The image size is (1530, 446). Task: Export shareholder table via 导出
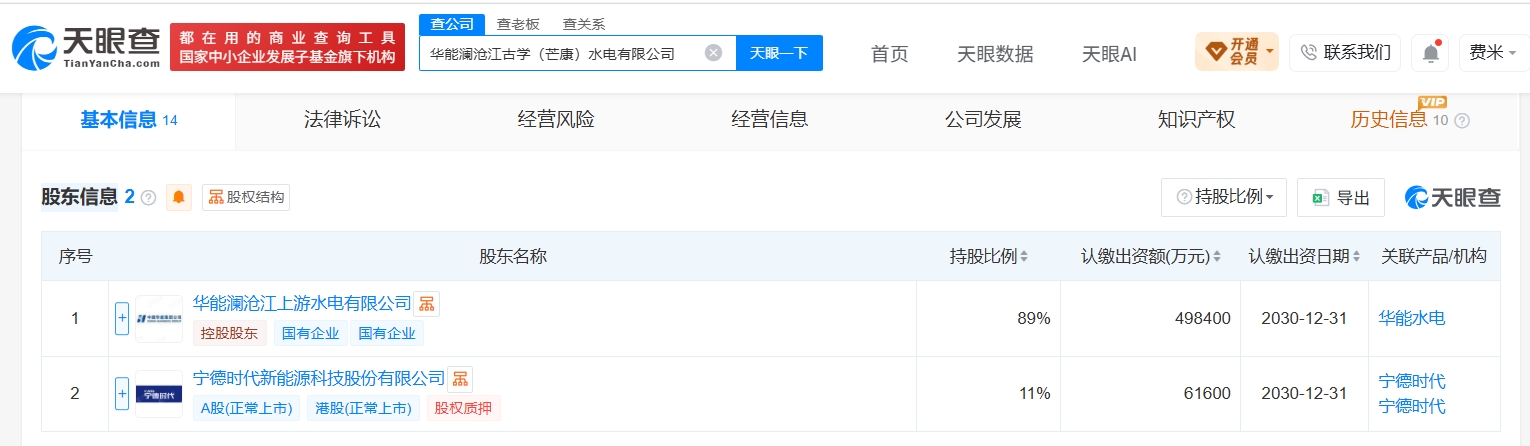click(x=1341, y=197)
